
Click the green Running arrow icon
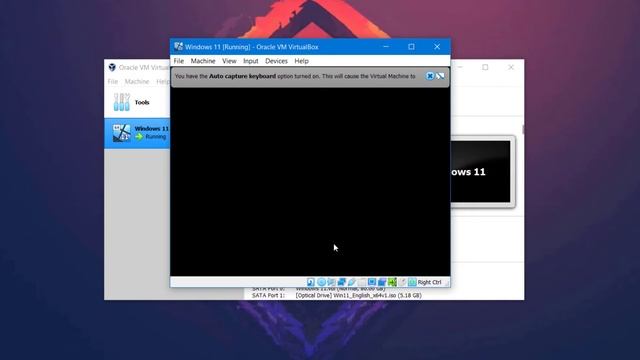pos(139,137)
